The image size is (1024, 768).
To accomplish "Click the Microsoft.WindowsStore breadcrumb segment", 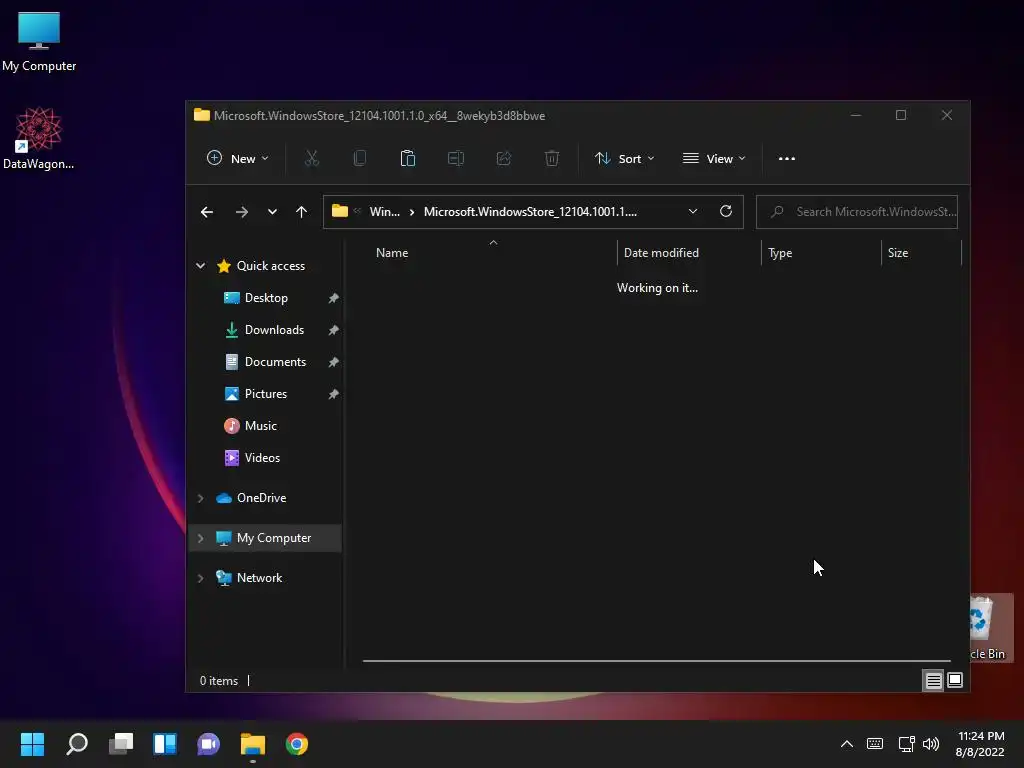I will (x=530, y=212).
